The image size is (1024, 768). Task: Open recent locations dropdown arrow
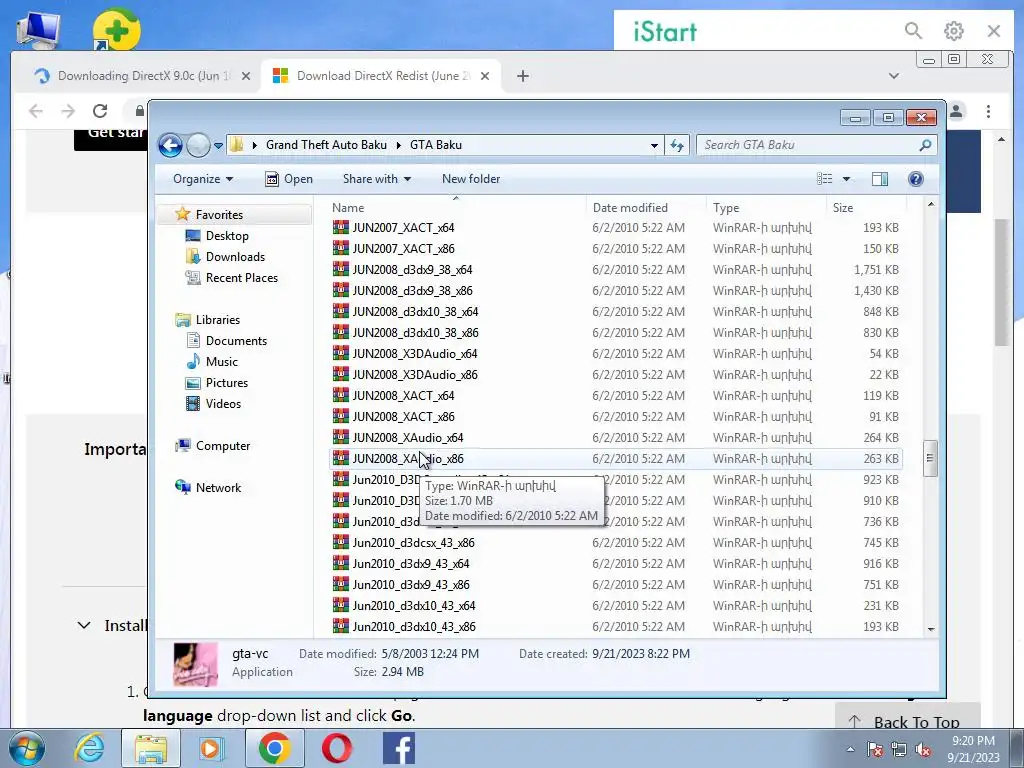(218, 146)
